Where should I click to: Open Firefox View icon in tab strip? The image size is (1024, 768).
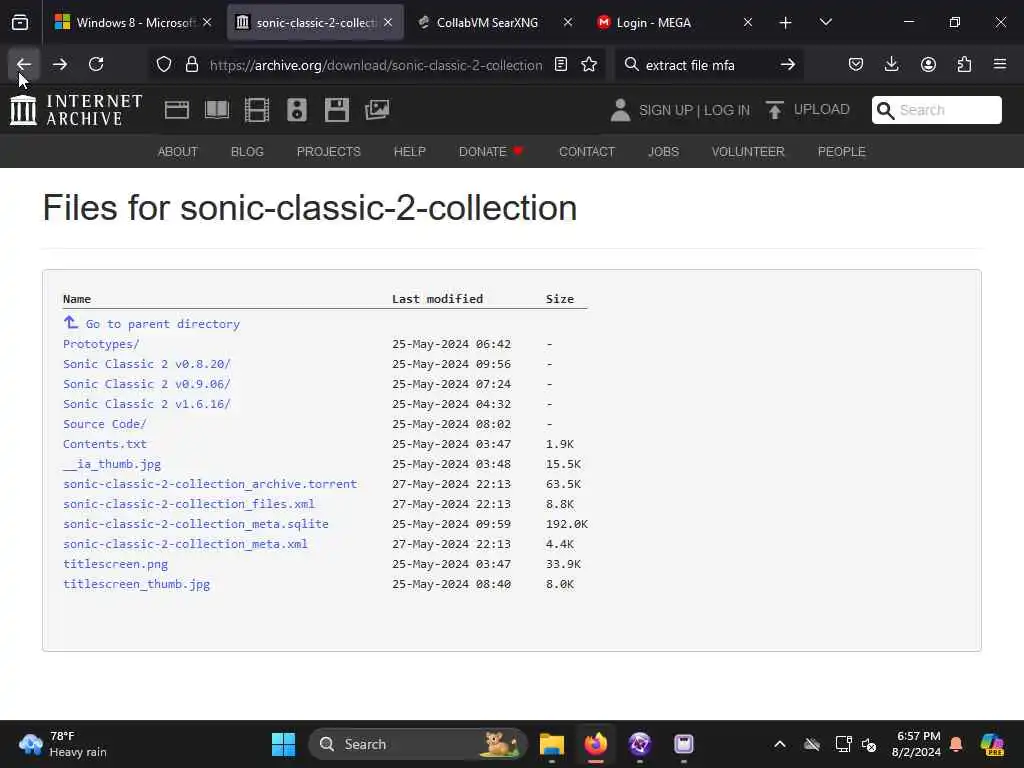(x=20, y=22)
